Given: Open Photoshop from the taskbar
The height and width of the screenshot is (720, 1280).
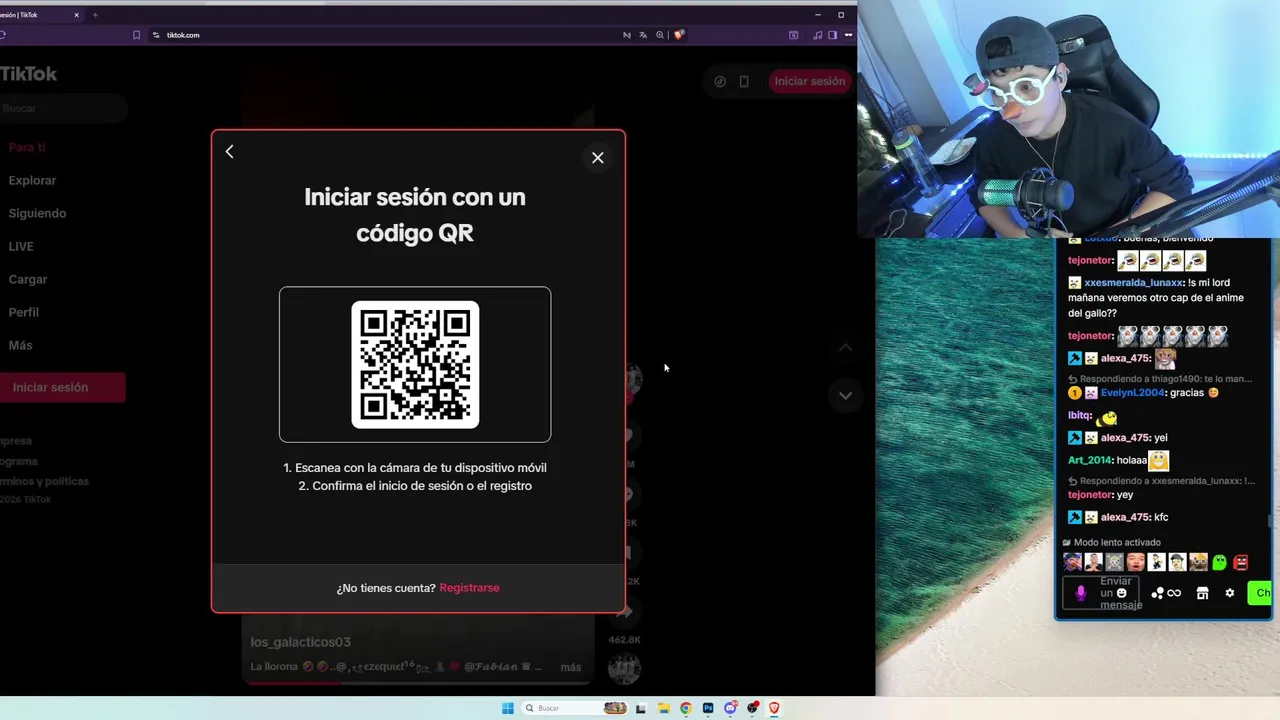Looking at the screenshot, I should pos(708,708).
